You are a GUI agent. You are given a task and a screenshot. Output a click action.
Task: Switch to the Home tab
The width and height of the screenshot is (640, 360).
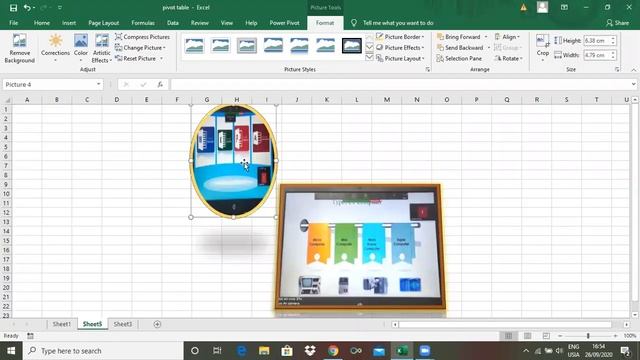pos(42,23)
